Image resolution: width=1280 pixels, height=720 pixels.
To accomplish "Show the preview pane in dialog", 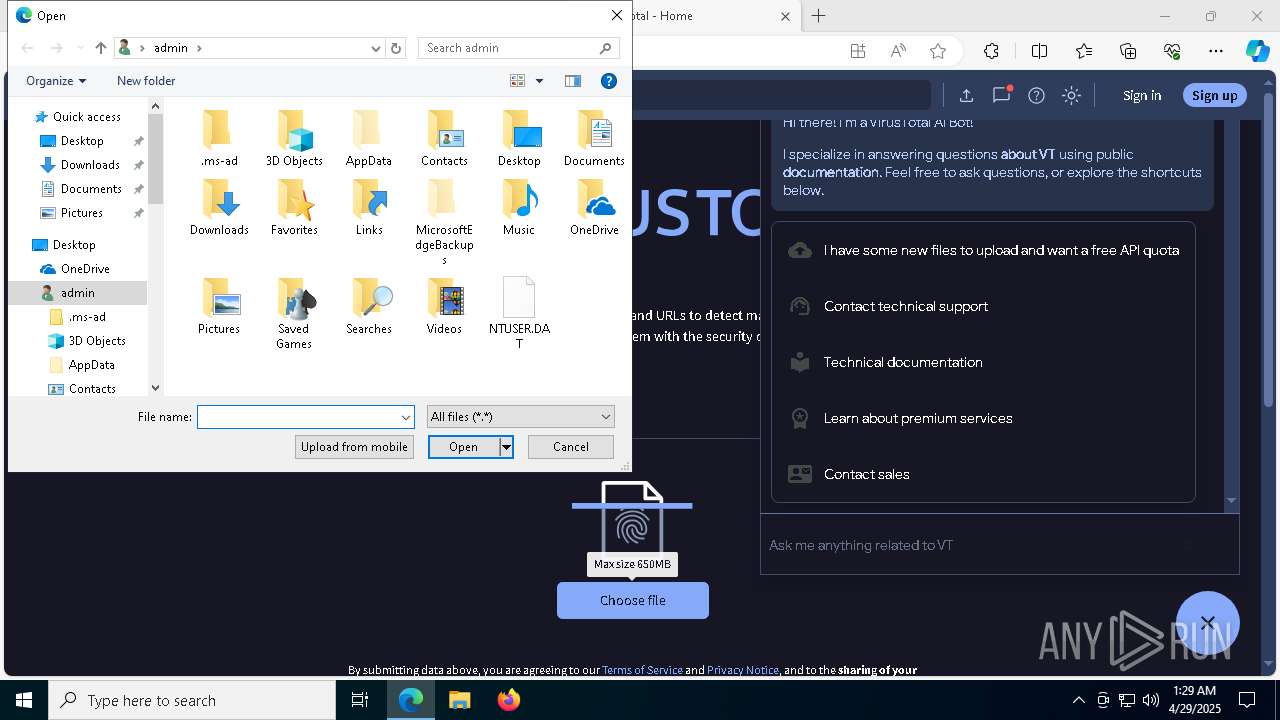I will click(573, 81).
